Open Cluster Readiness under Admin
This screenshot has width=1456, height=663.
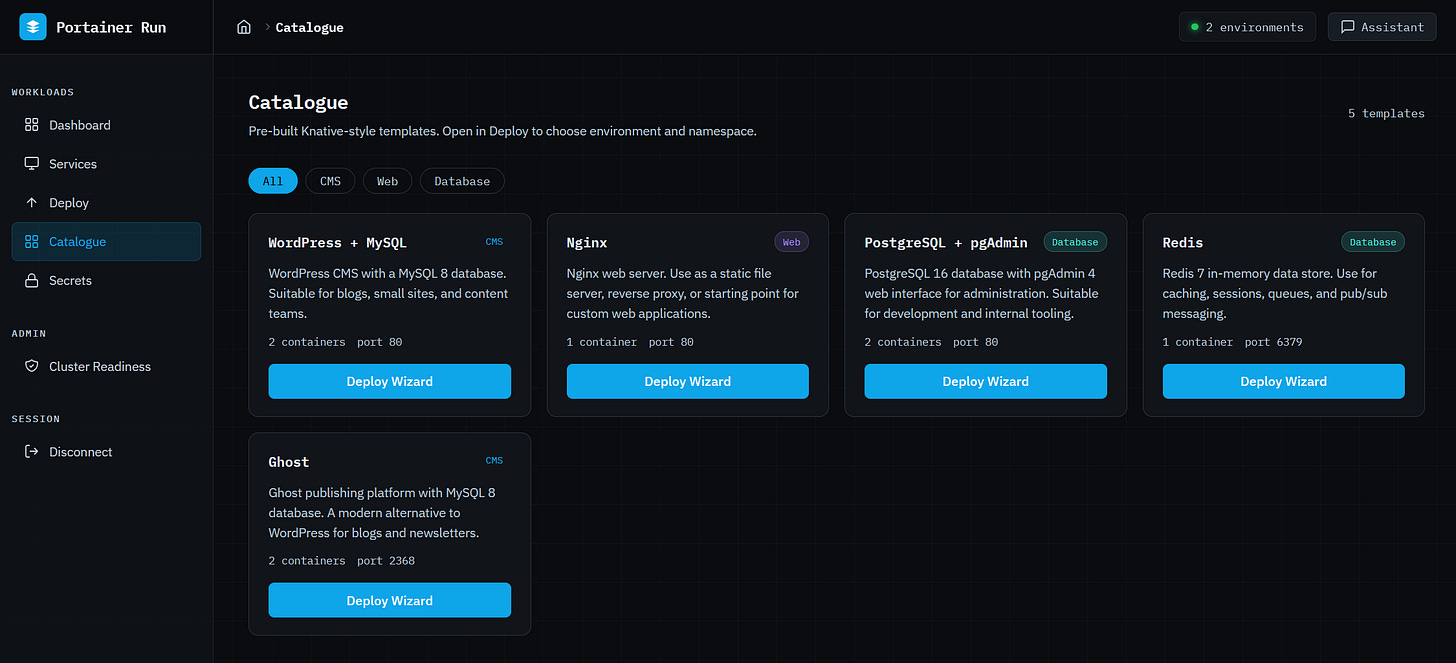coord(106,367)
